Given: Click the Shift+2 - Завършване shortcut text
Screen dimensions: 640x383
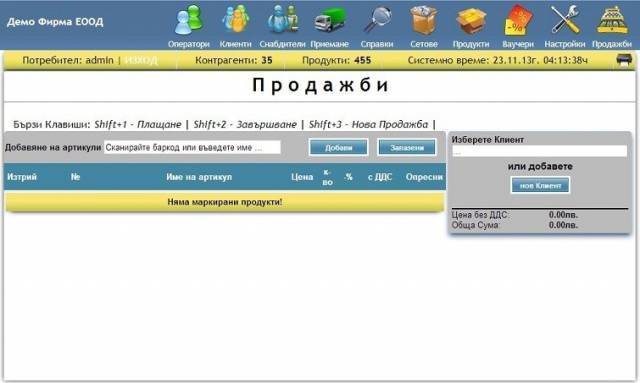Looking at the screenshot, I should click(x=245, y=124).
